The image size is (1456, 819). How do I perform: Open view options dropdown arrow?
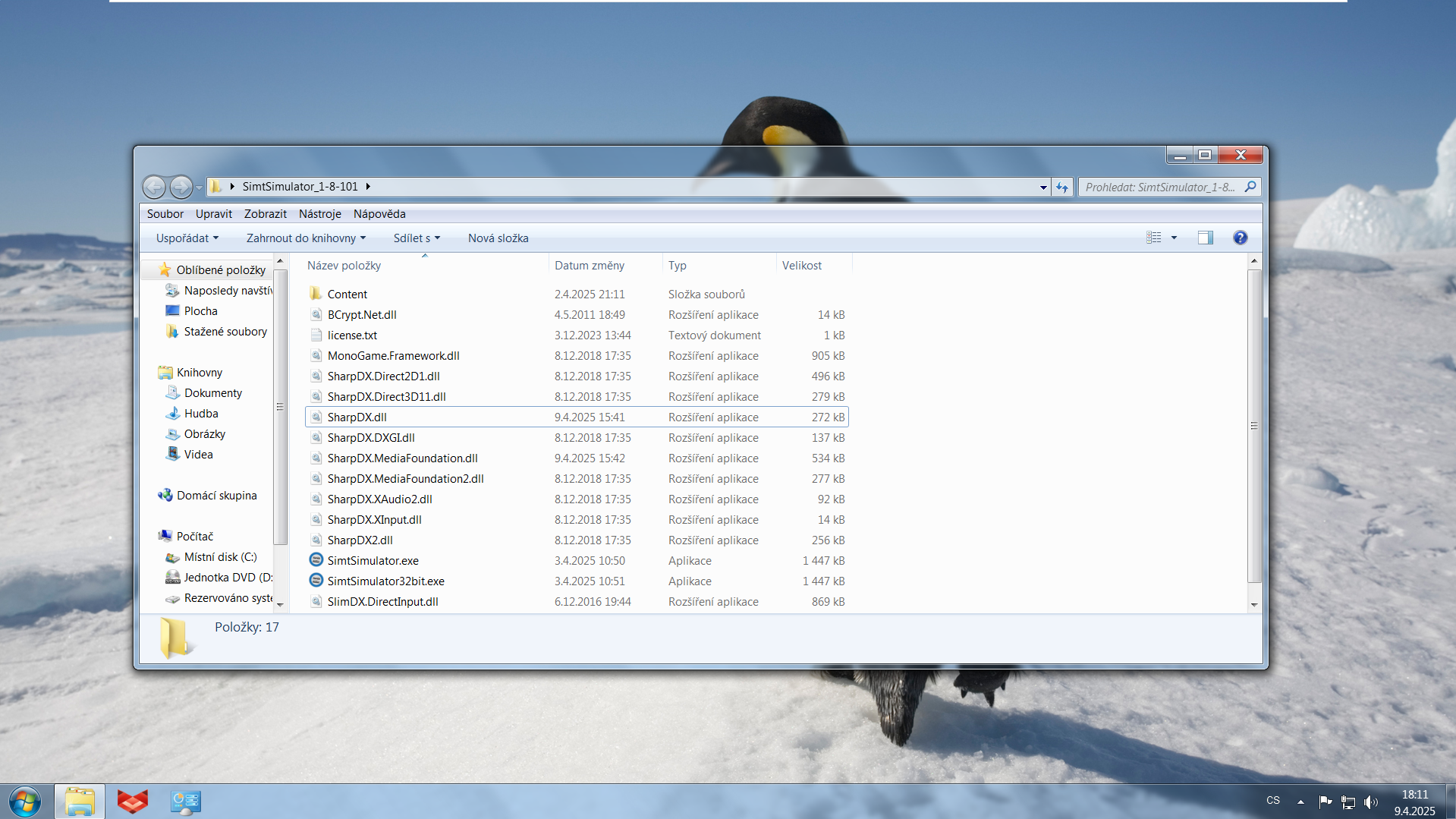coord(1174,238)
